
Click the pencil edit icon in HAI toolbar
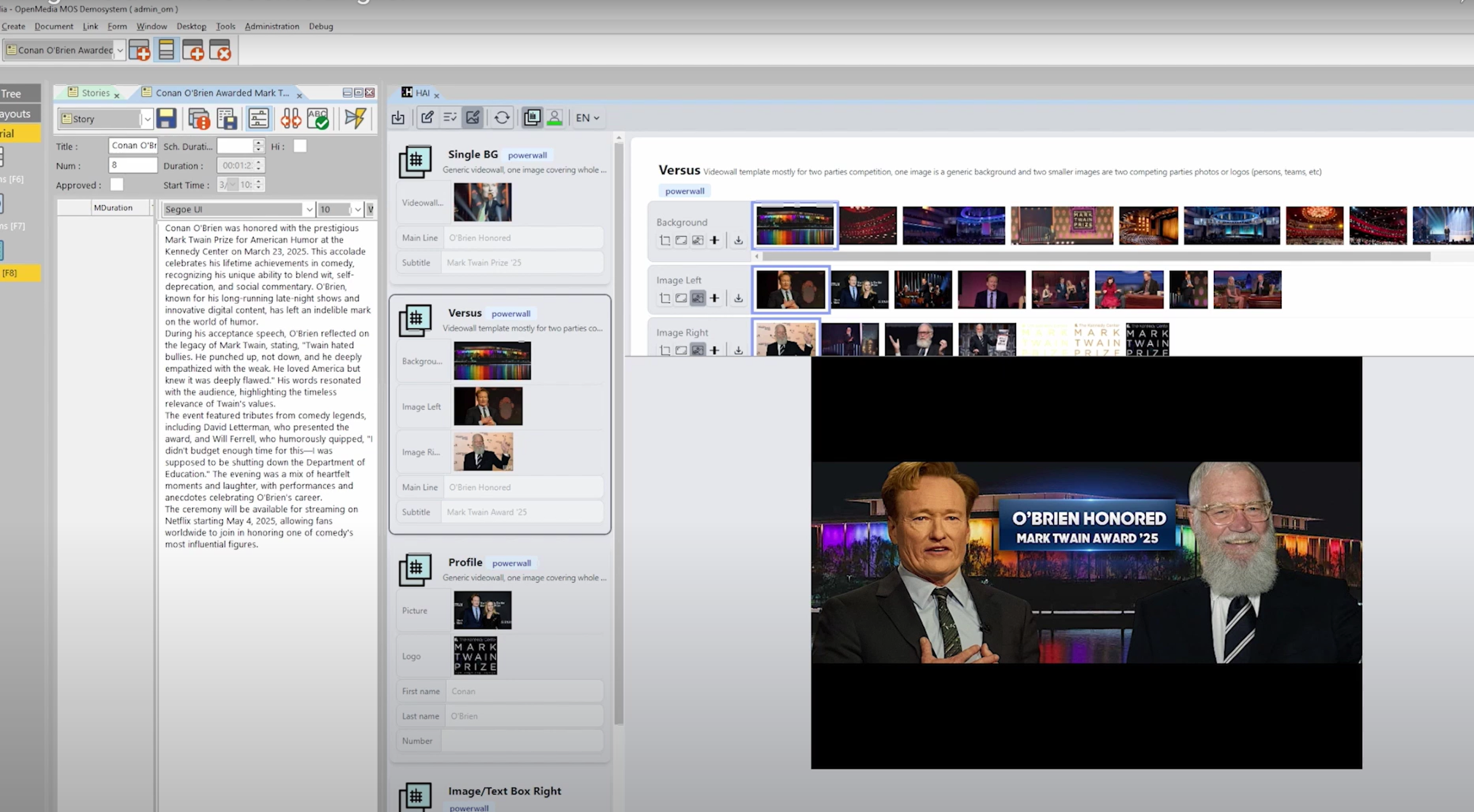(427, 117)
